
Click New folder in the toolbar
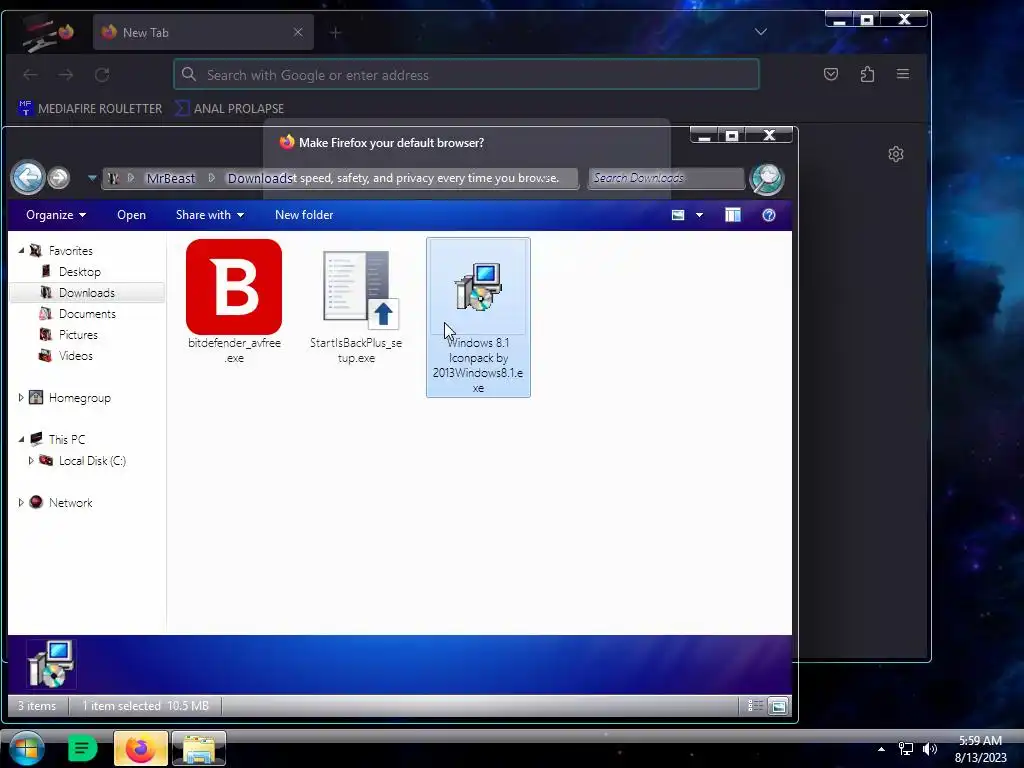tap(304, 215)
